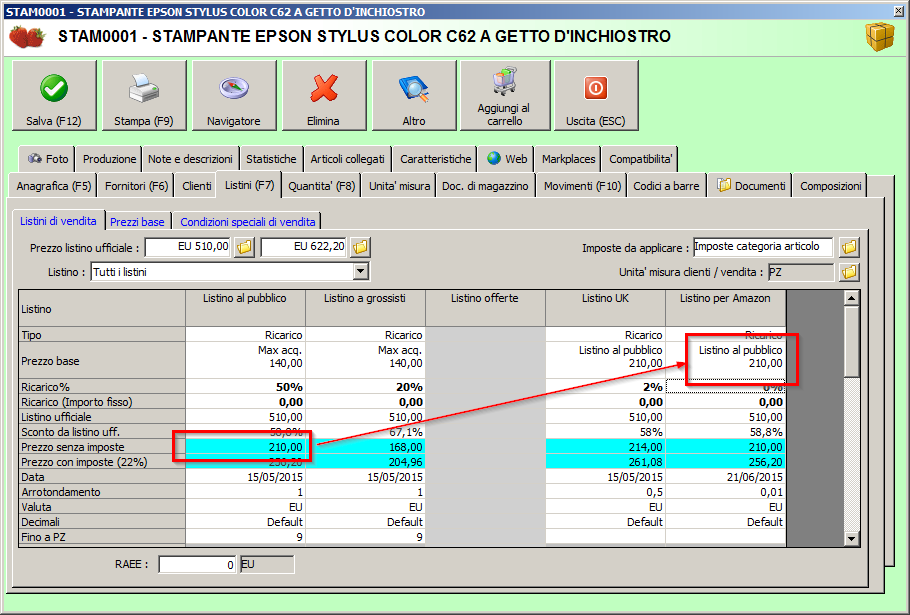Click the Prezzo listino ufficiale EU 510,00 field

pos(187,247)
